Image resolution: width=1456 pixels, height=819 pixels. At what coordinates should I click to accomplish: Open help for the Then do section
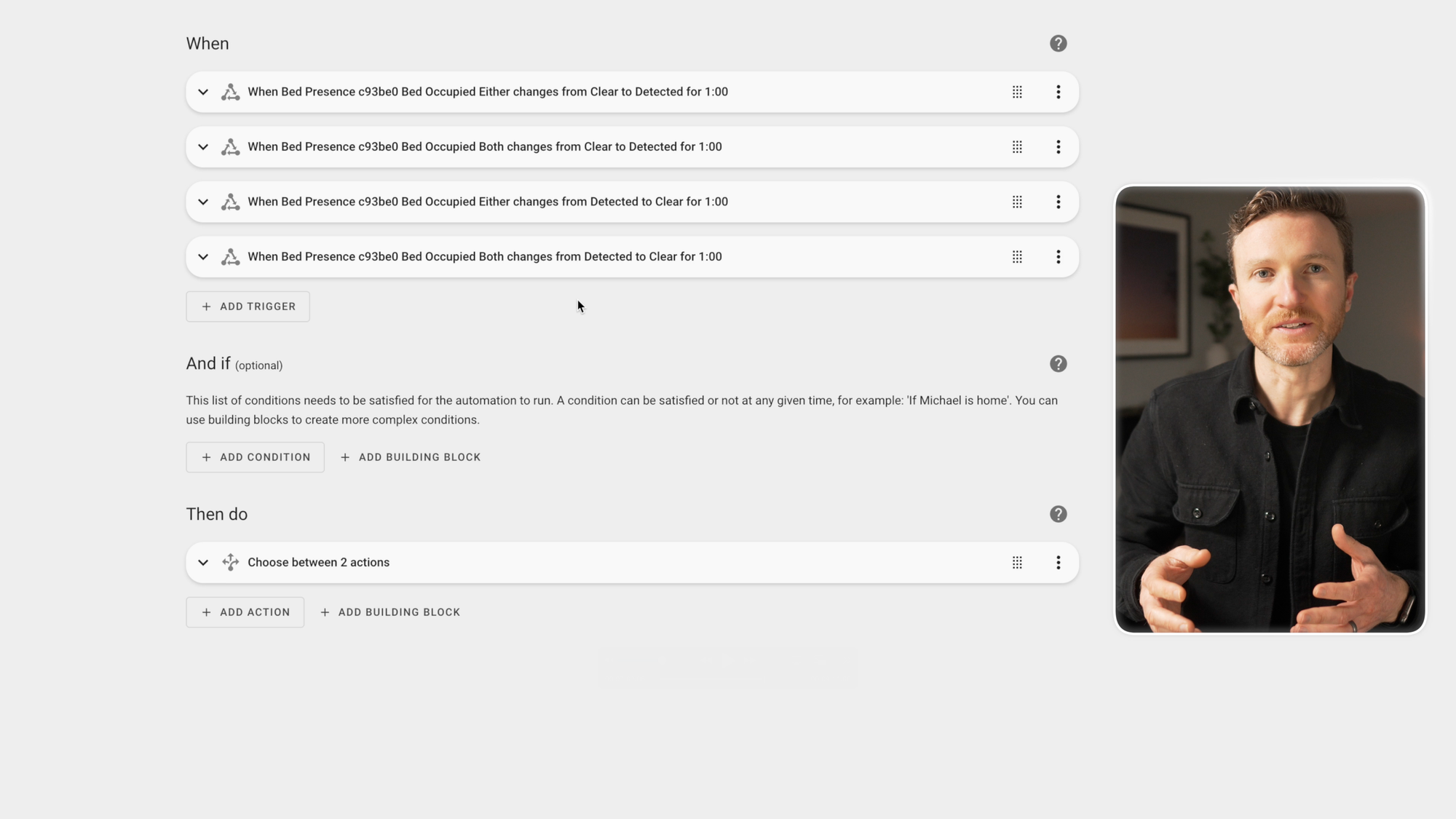(1058, 514)
